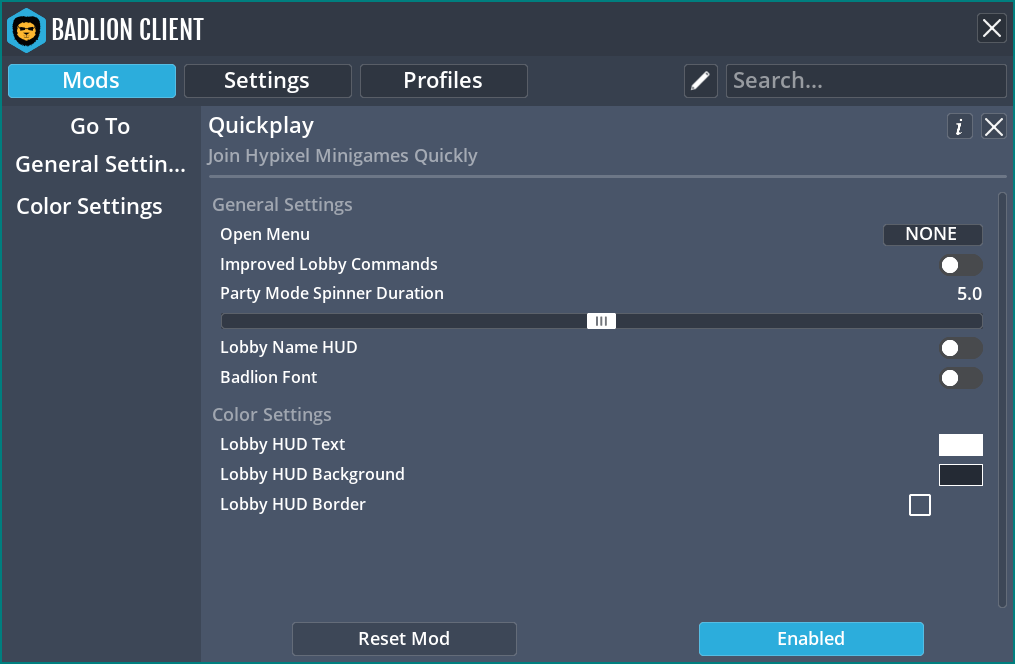Click the Reset Mod button
Screen dimensions: 1015x664
pyautogui.click(x=404, y=638)
